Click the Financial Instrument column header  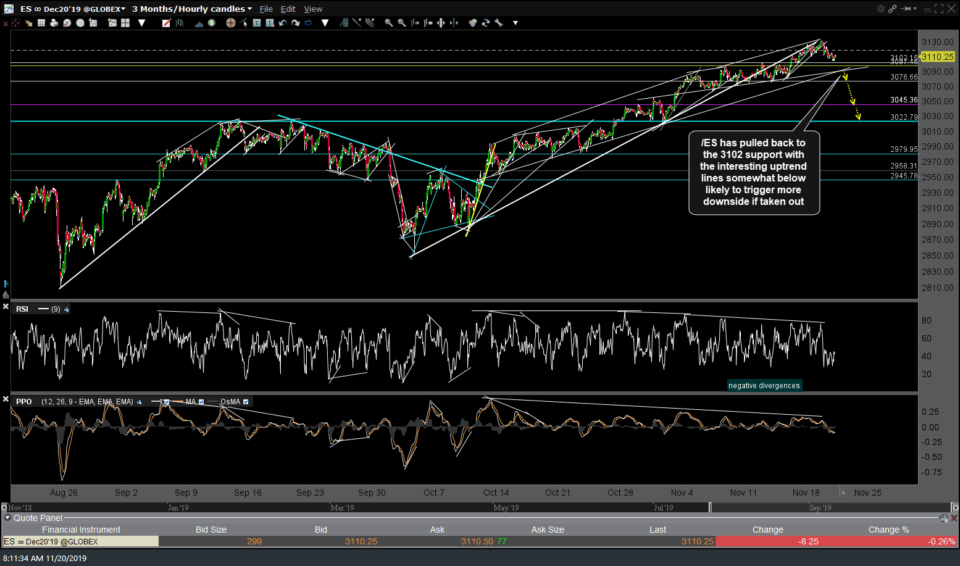81,529
